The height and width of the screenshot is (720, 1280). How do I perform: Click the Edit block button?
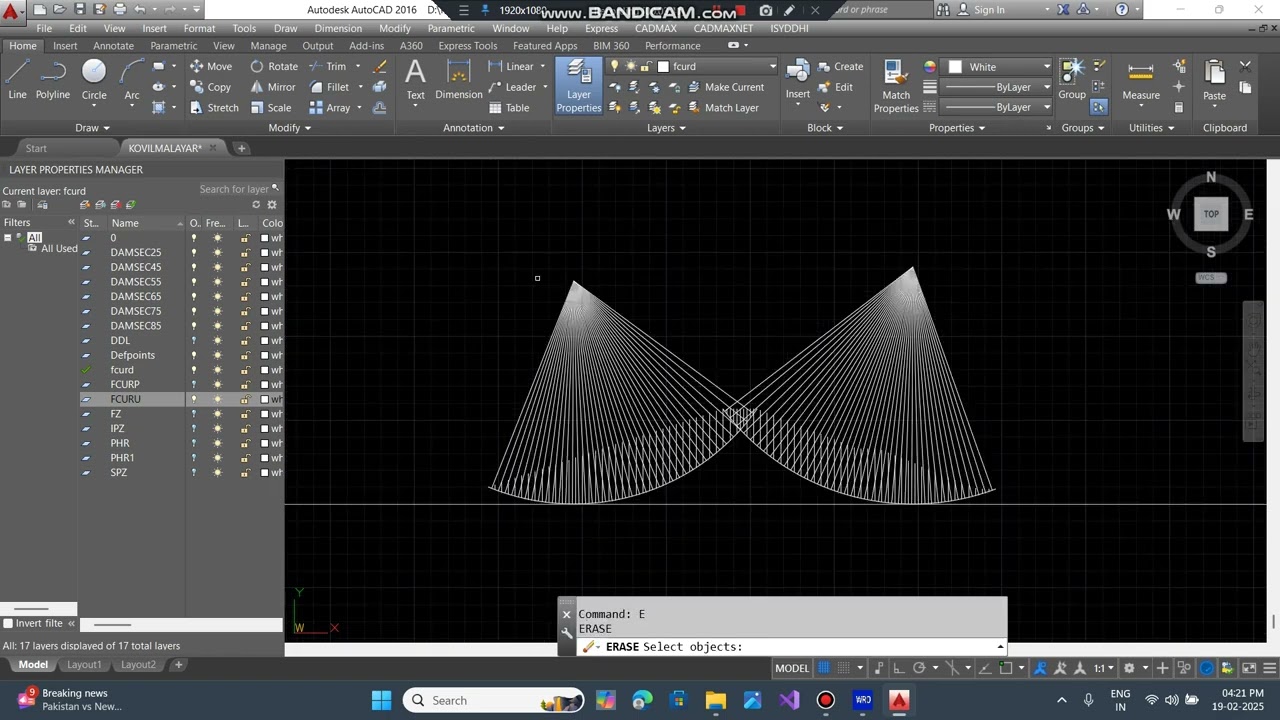835,87
